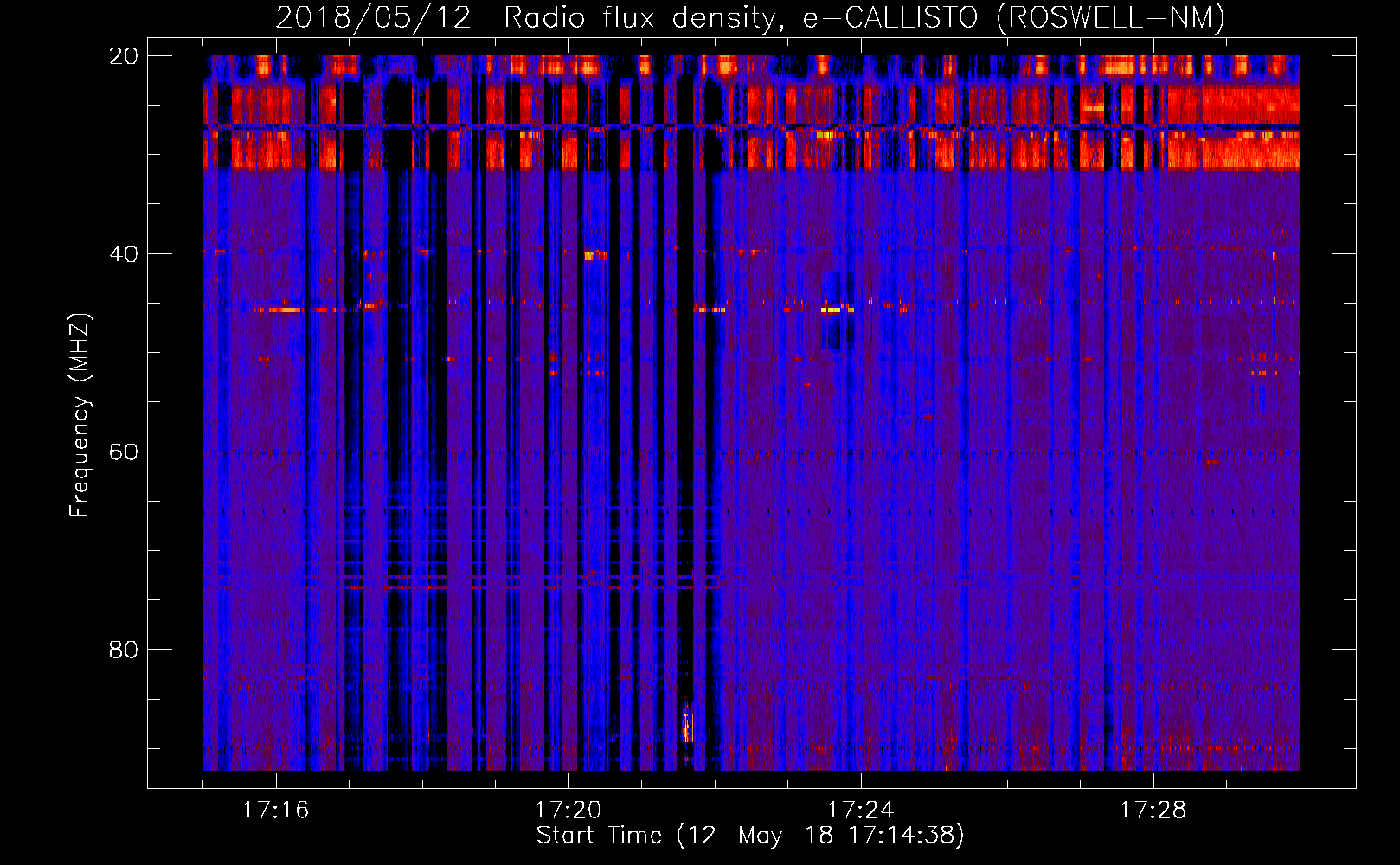1400x865 pixels.
Task: Click the 17:20 time tick label
Action: (568, 811)
